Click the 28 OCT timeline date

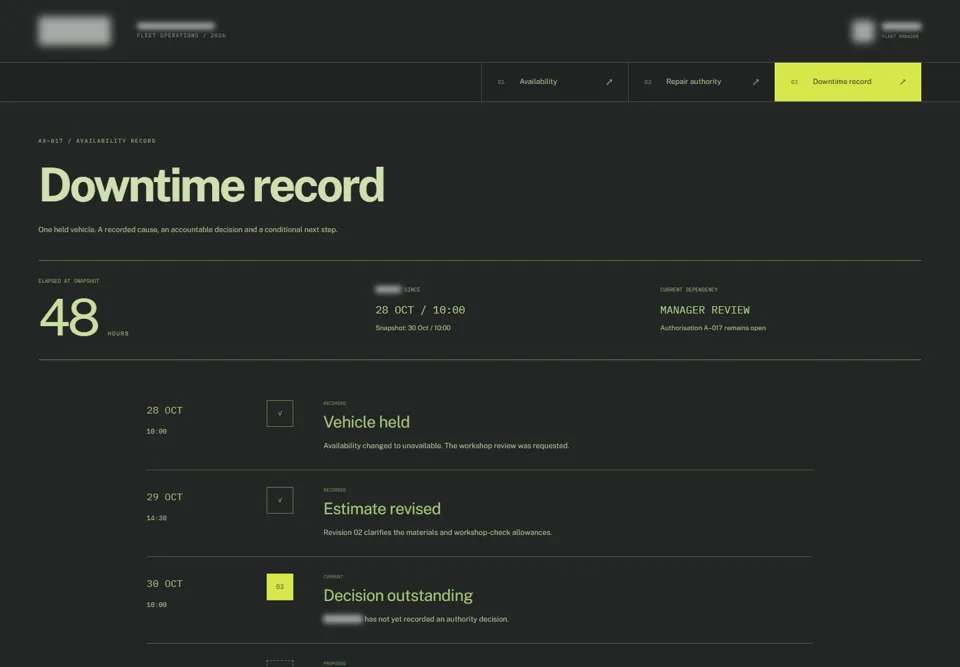164,410
